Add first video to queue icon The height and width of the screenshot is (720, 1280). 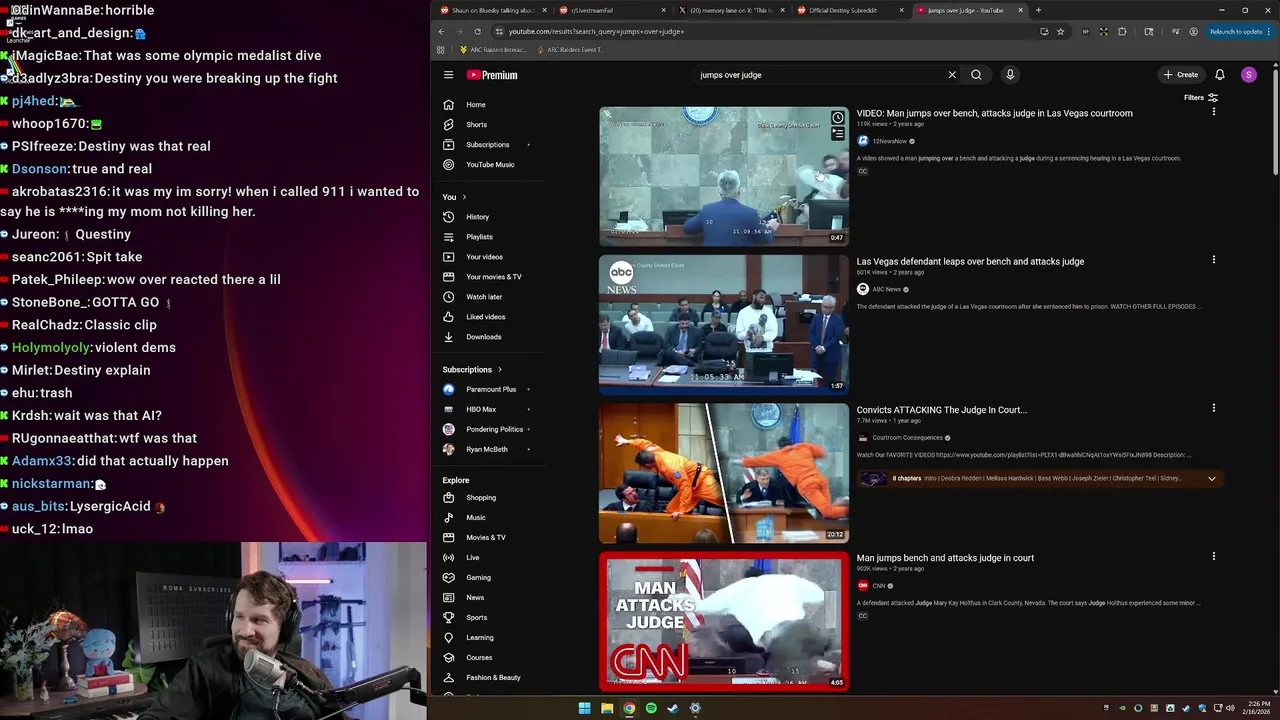pos(837,133)
